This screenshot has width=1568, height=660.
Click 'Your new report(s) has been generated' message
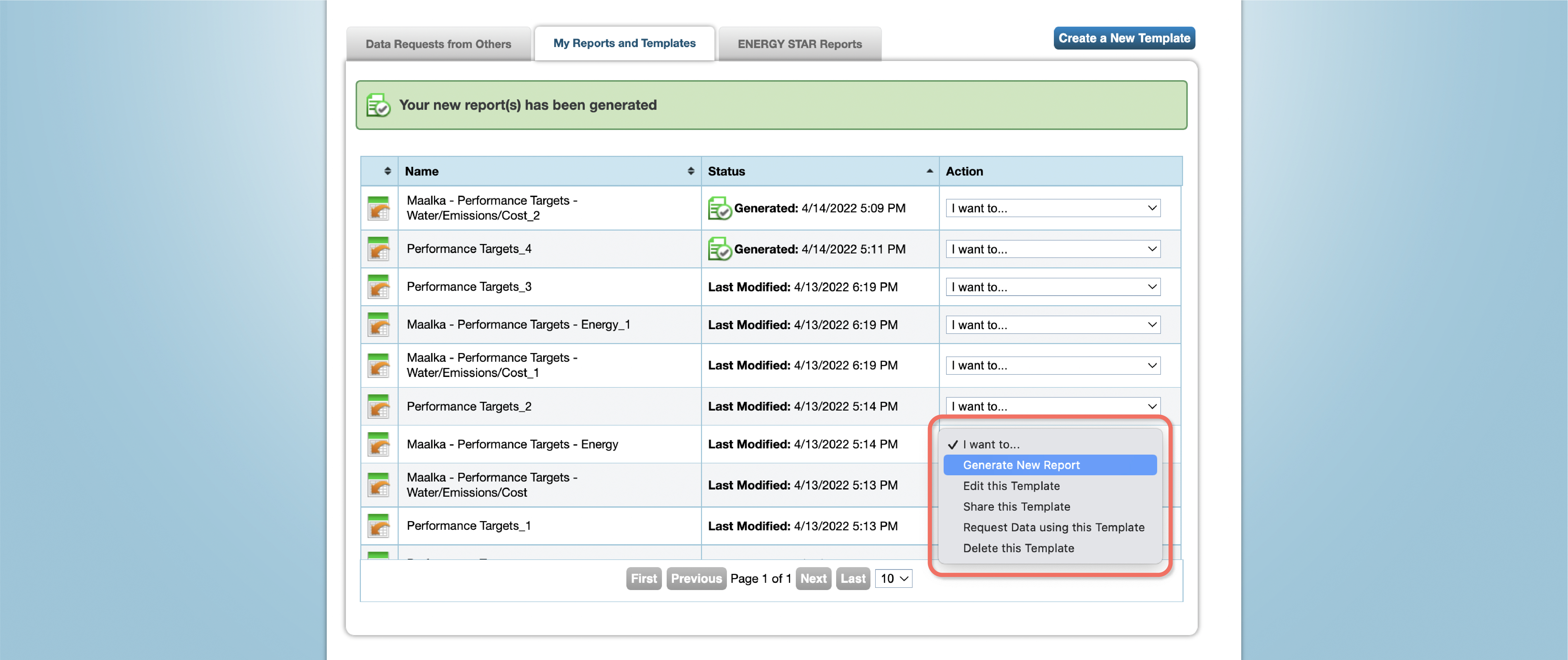pos(528,105)
